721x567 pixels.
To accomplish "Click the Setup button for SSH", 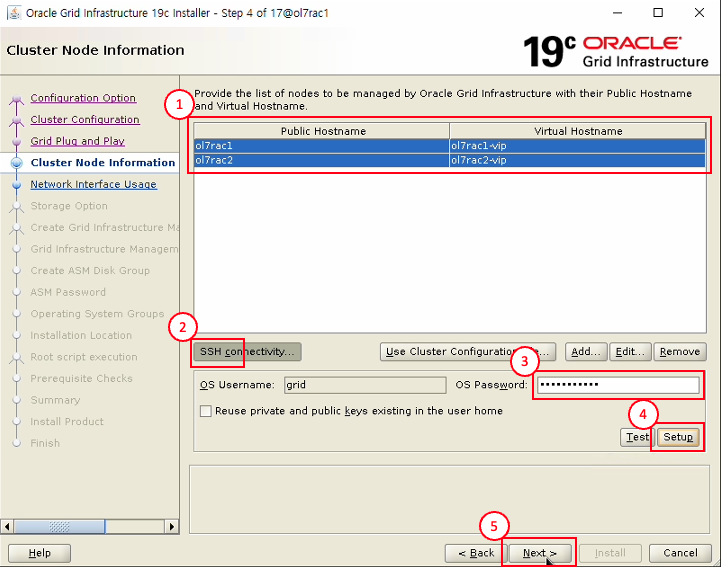I will (677, 437).
